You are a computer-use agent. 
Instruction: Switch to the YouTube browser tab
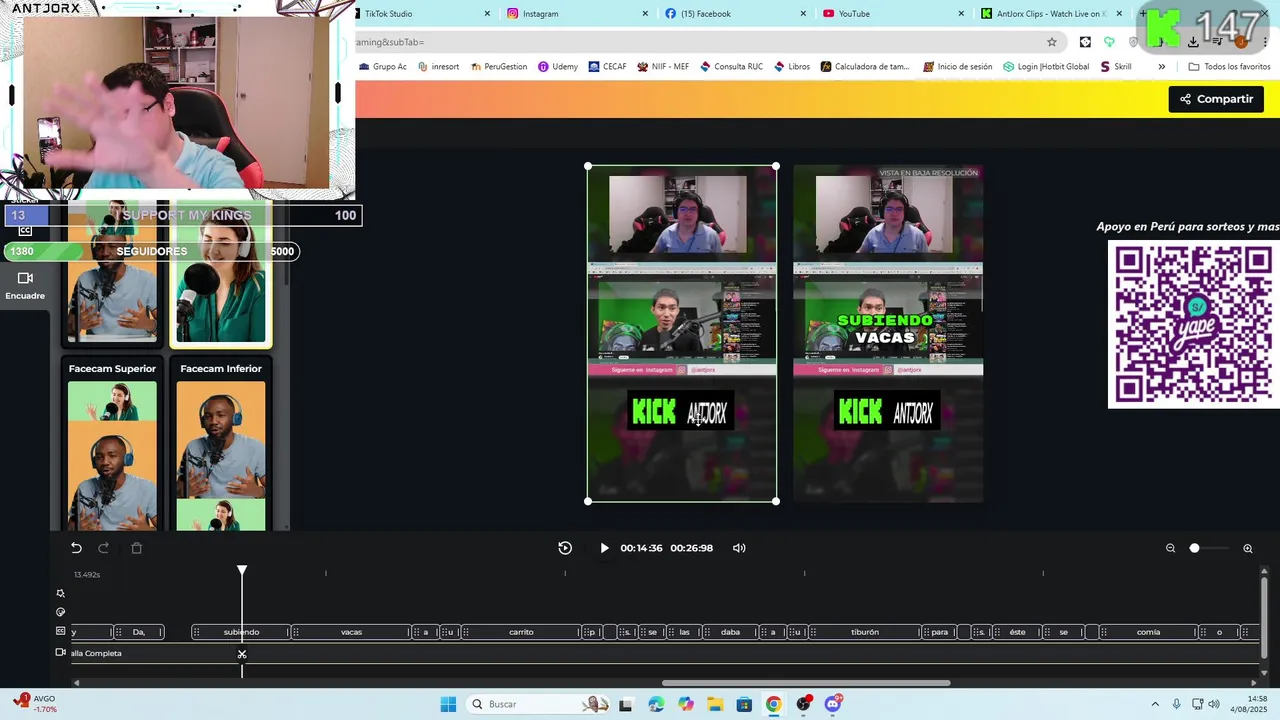pyautogui.click(x=891, y=14)
